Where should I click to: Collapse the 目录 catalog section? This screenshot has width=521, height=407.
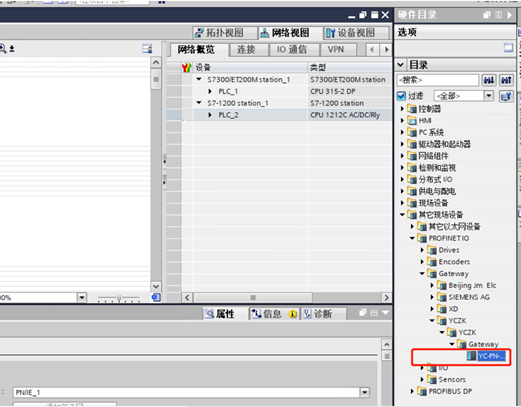click(401, 65)
